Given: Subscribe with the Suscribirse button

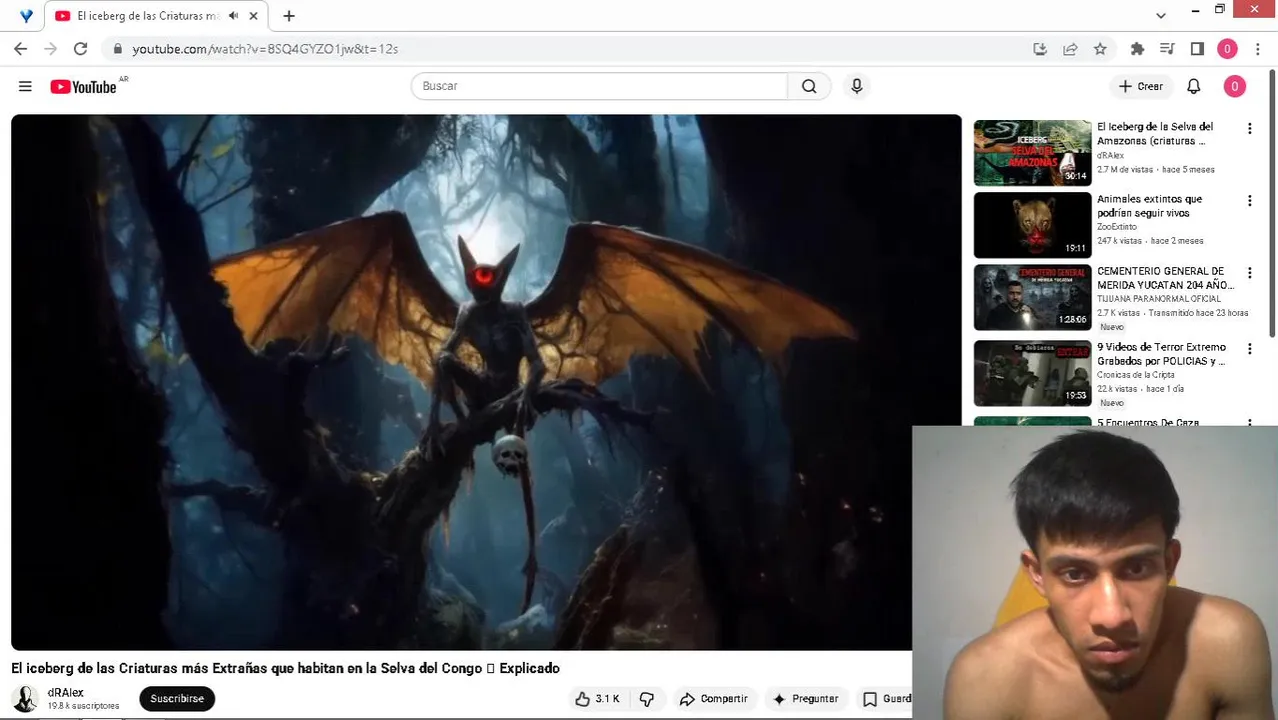Looking at the screenshot, I should tap(177, 699).
